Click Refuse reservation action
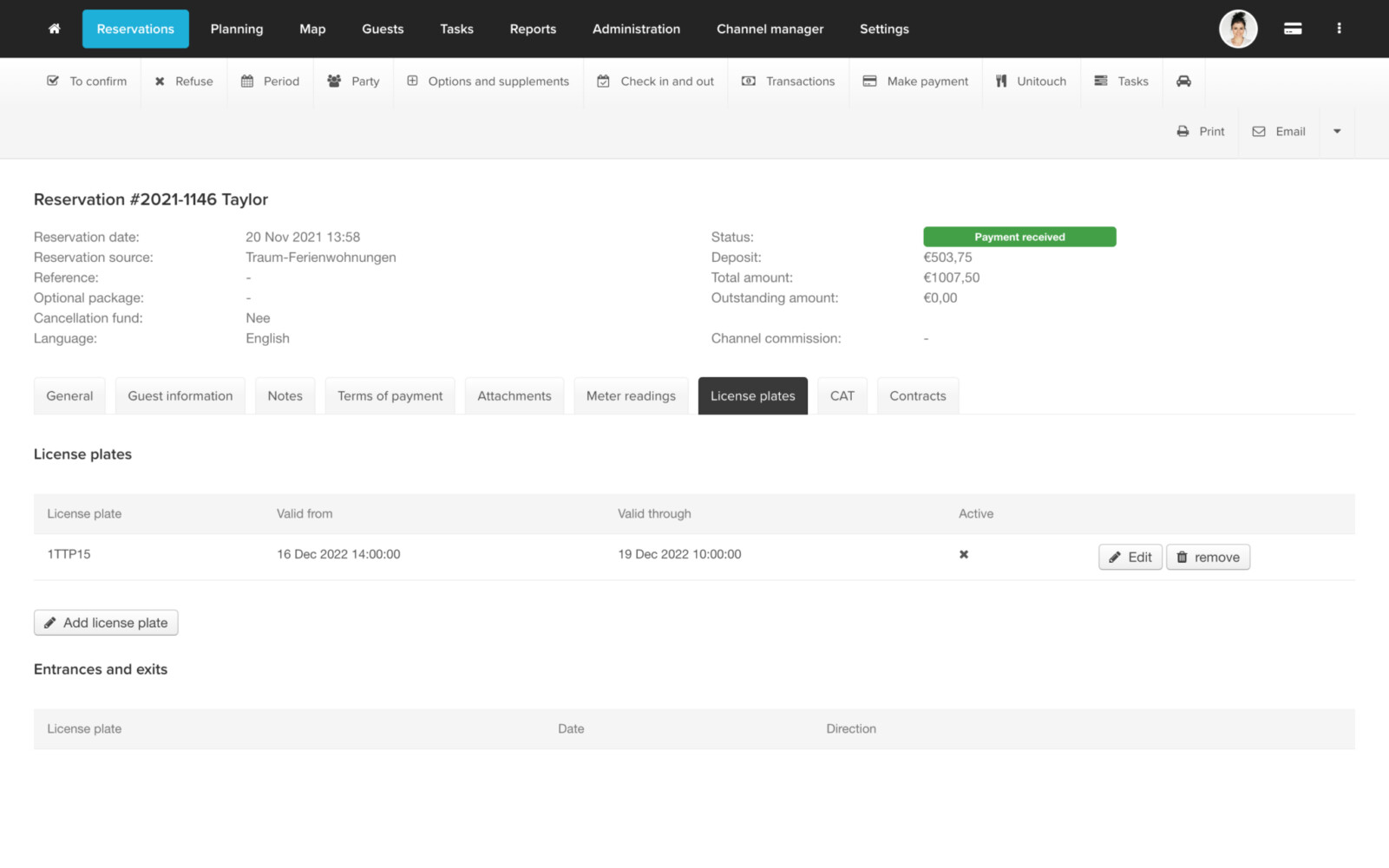1389x868 pixels. tap(184, 82)
